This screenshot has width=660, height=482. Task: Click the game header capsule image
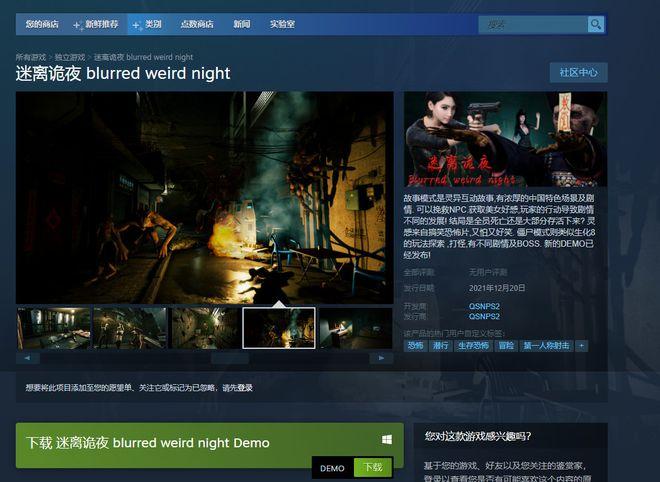tap(505, 139)
